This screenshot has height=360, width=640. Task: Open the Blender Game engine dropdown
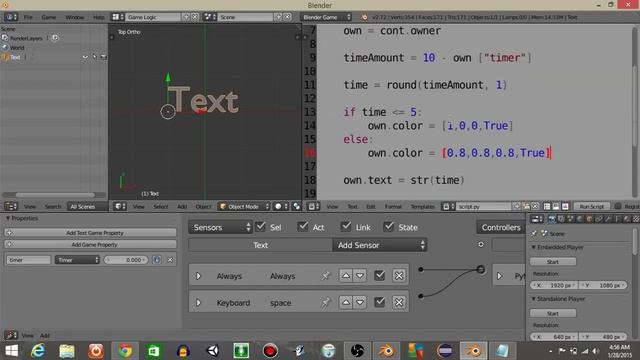[327, 17]
